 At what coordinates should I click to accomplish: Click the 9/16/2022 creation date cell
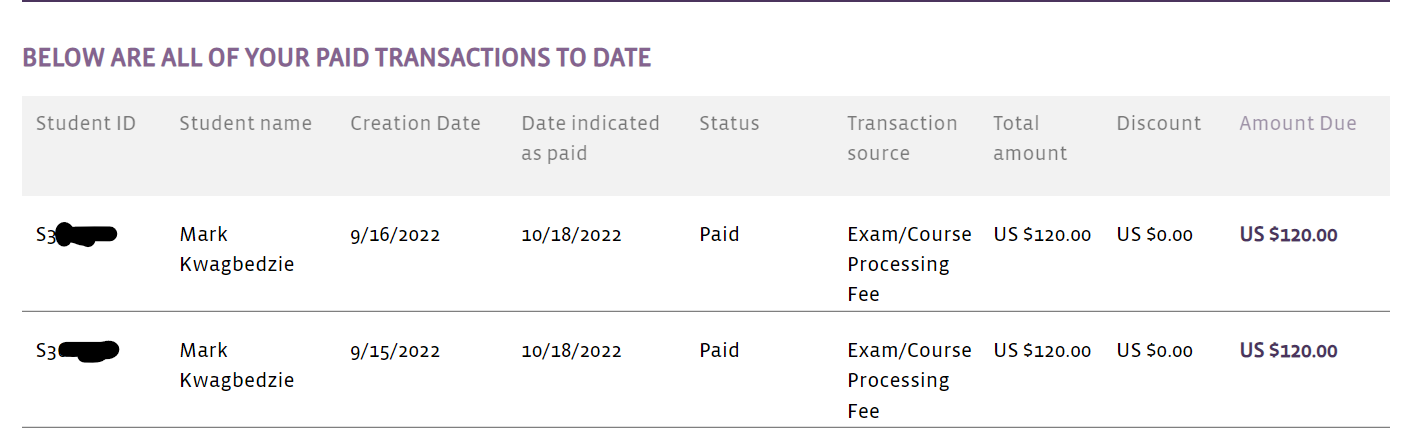pyautogui.click(x=395, y=236)
